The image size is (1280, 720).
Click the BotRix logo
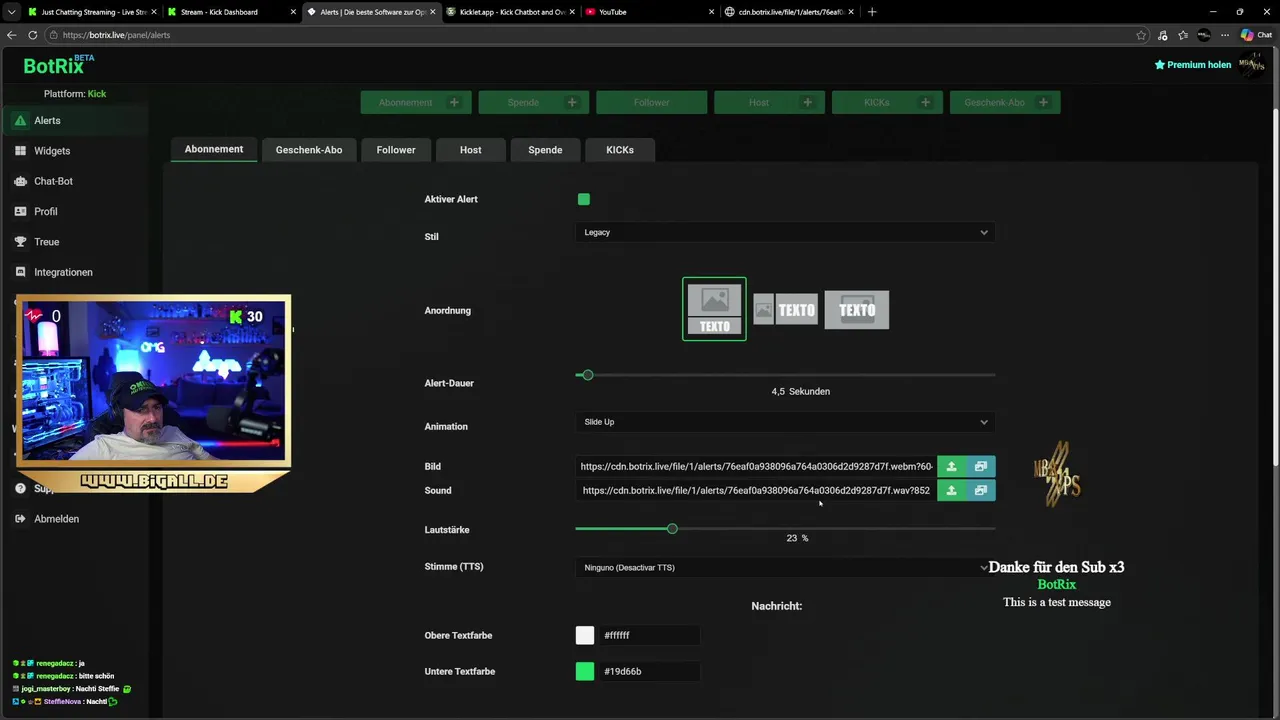coord(59,65)
